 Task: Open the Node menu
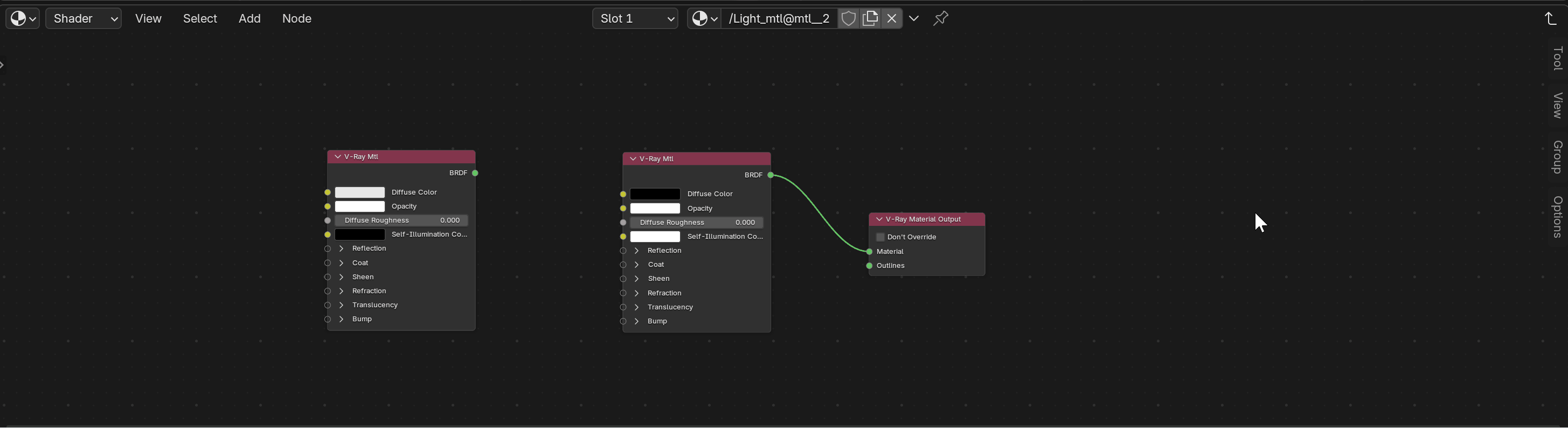click(x=296, y=18)
